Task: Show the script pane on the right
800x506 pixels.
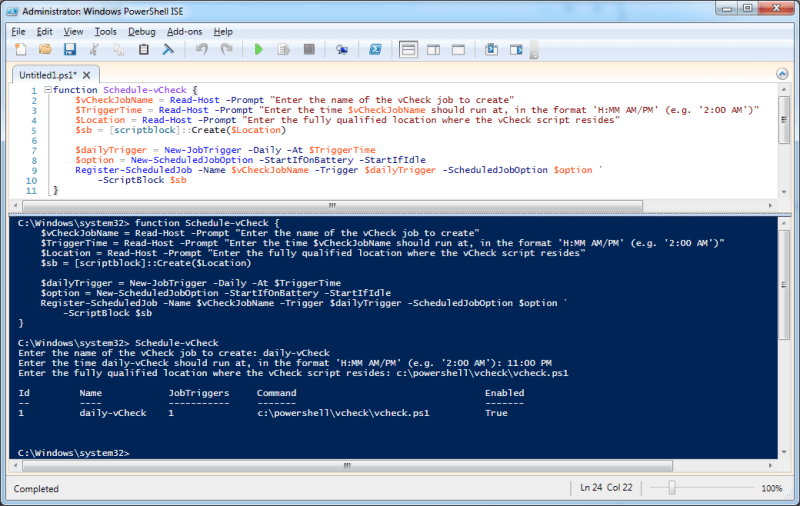Action: [x=433, y=49]
